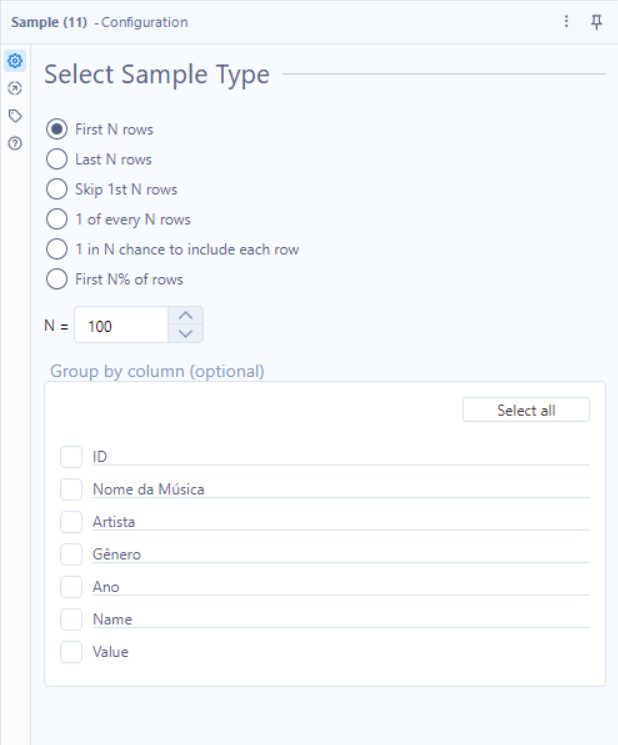The height and width of the screenshot is (745, 618).
Task: Click the Select all button
Action: pyautogui.click(x=526, y=410)
